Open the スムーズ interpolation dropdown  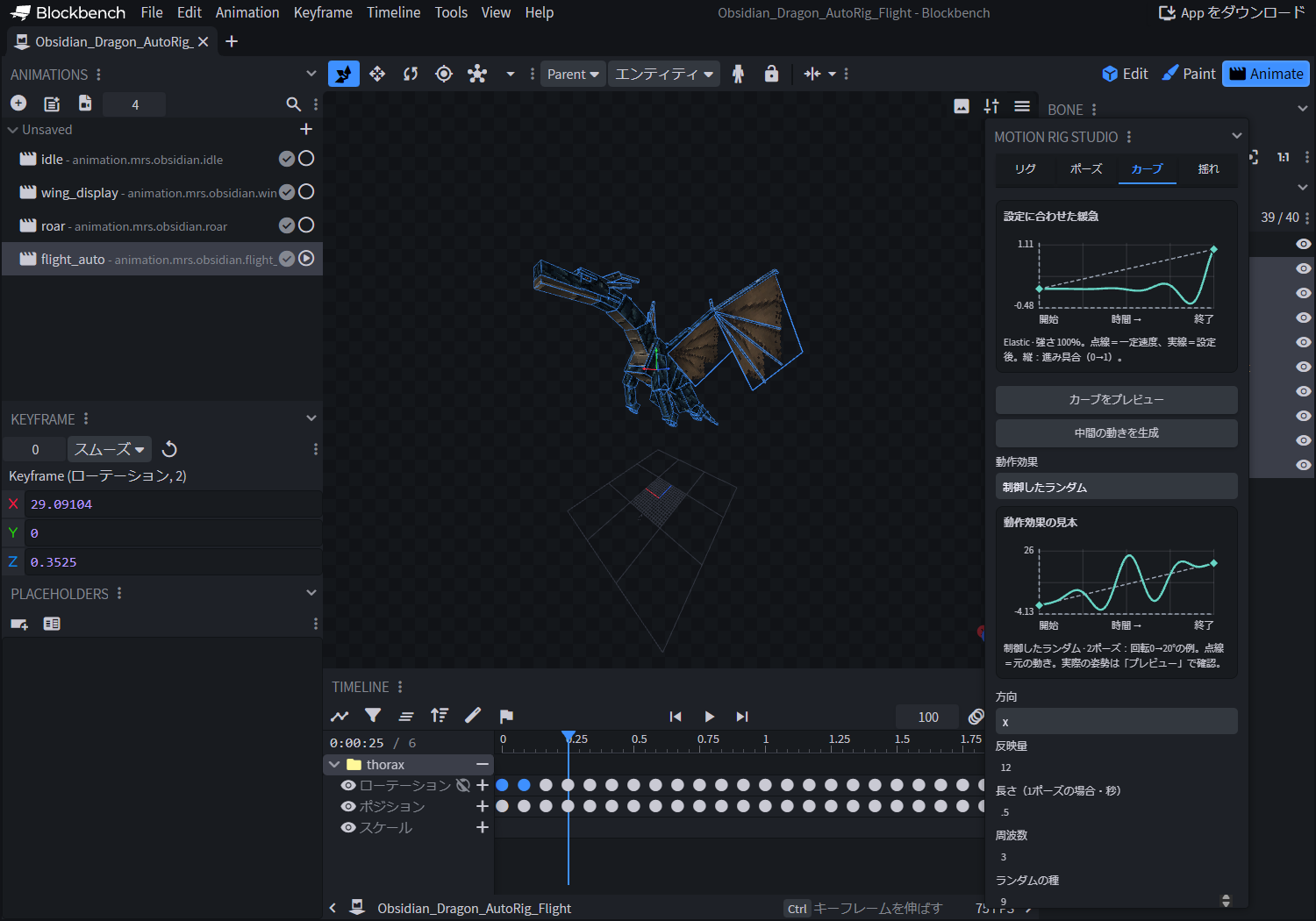point(110,449)
